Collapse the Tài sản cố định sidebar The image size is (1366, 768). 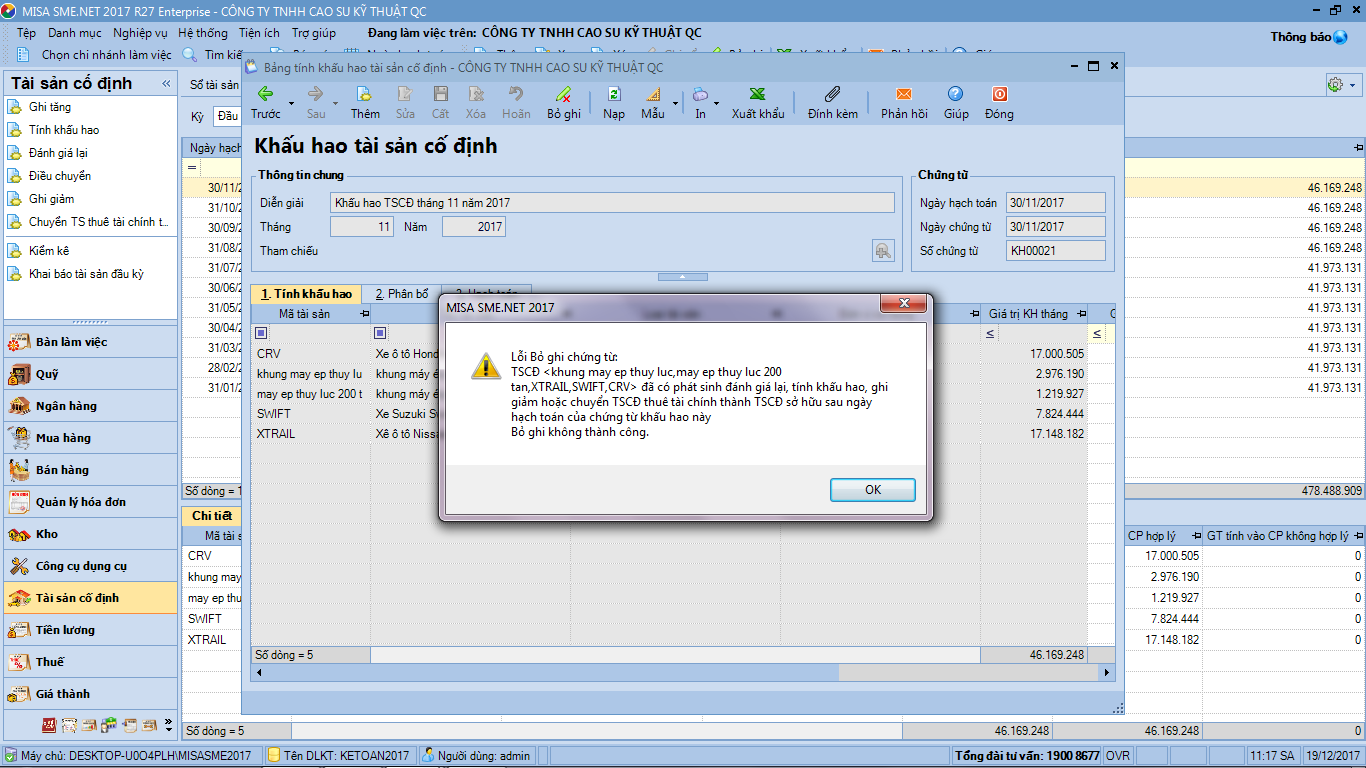coord(166,84)
